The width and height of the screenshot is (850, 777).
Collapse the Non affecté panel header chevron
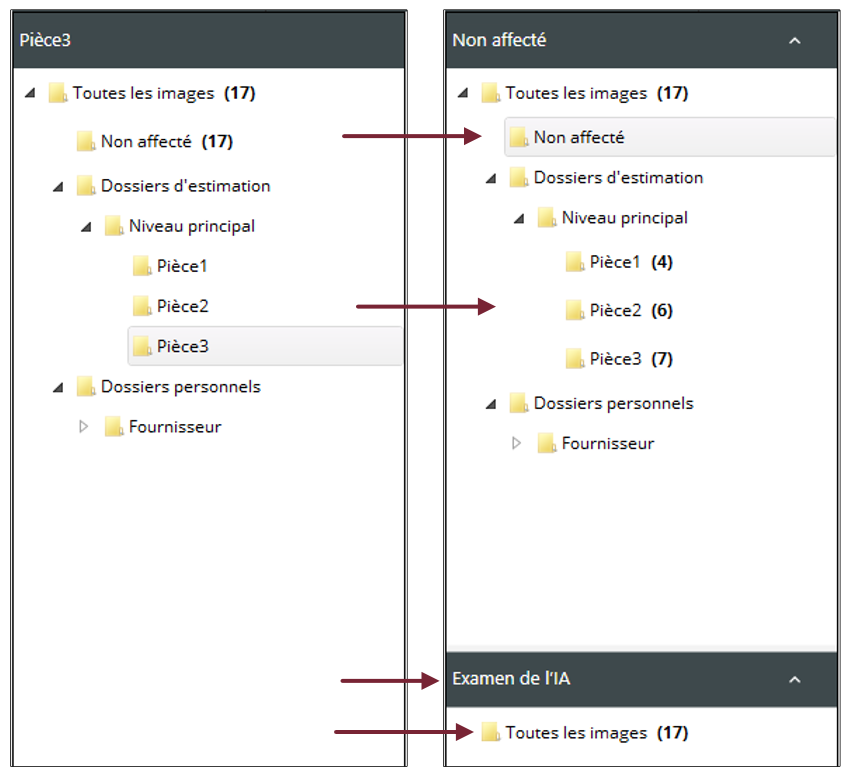tap(795, 41)
